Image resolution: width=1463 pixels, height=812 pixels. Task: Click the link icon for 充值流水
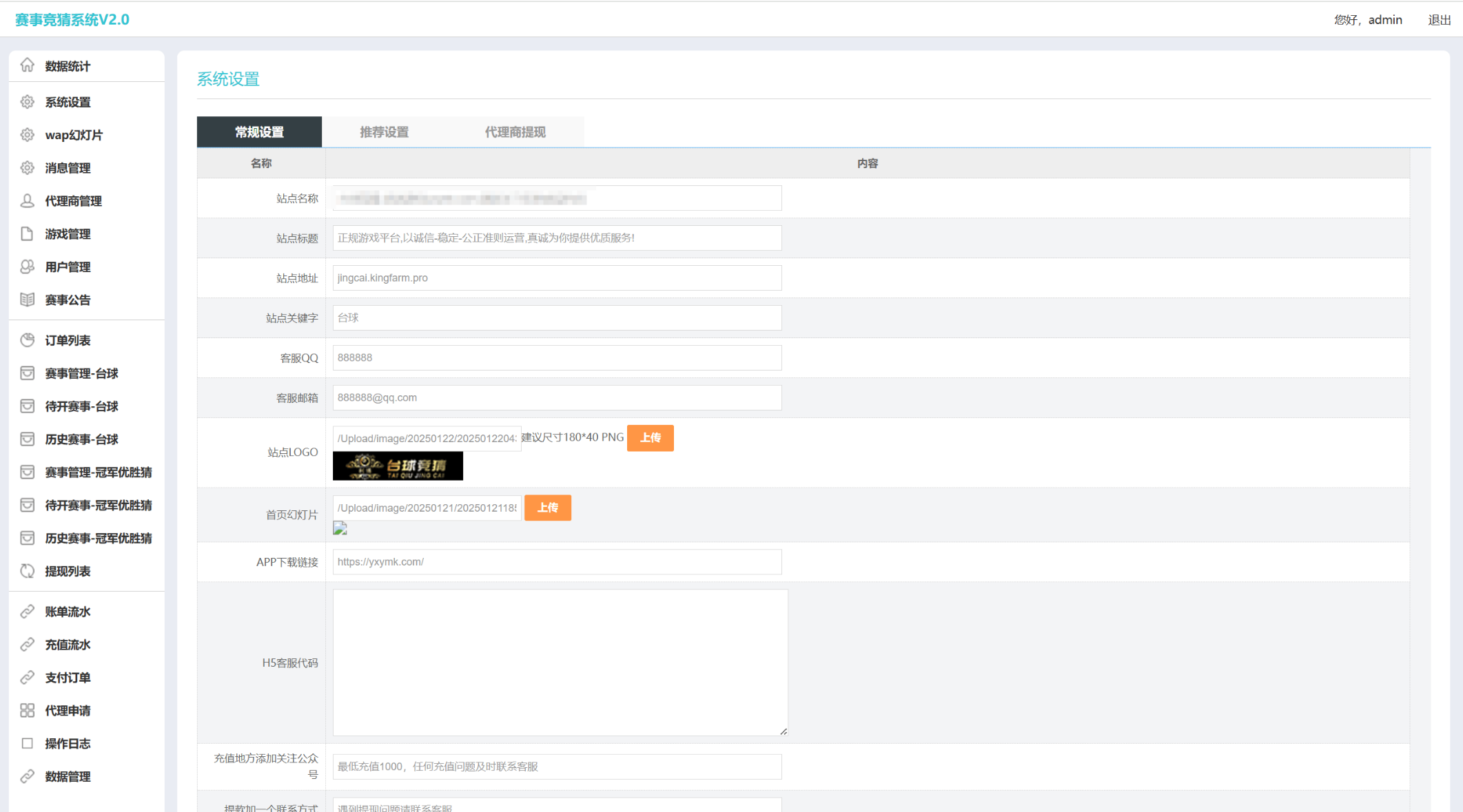point(27,645)
